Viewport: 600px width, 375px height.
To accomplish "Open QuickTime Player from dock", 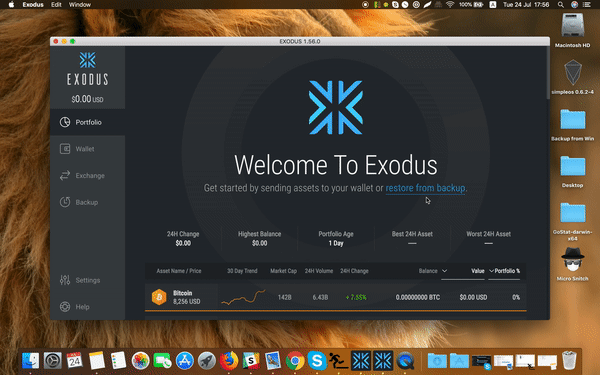I will coord(405,360).
